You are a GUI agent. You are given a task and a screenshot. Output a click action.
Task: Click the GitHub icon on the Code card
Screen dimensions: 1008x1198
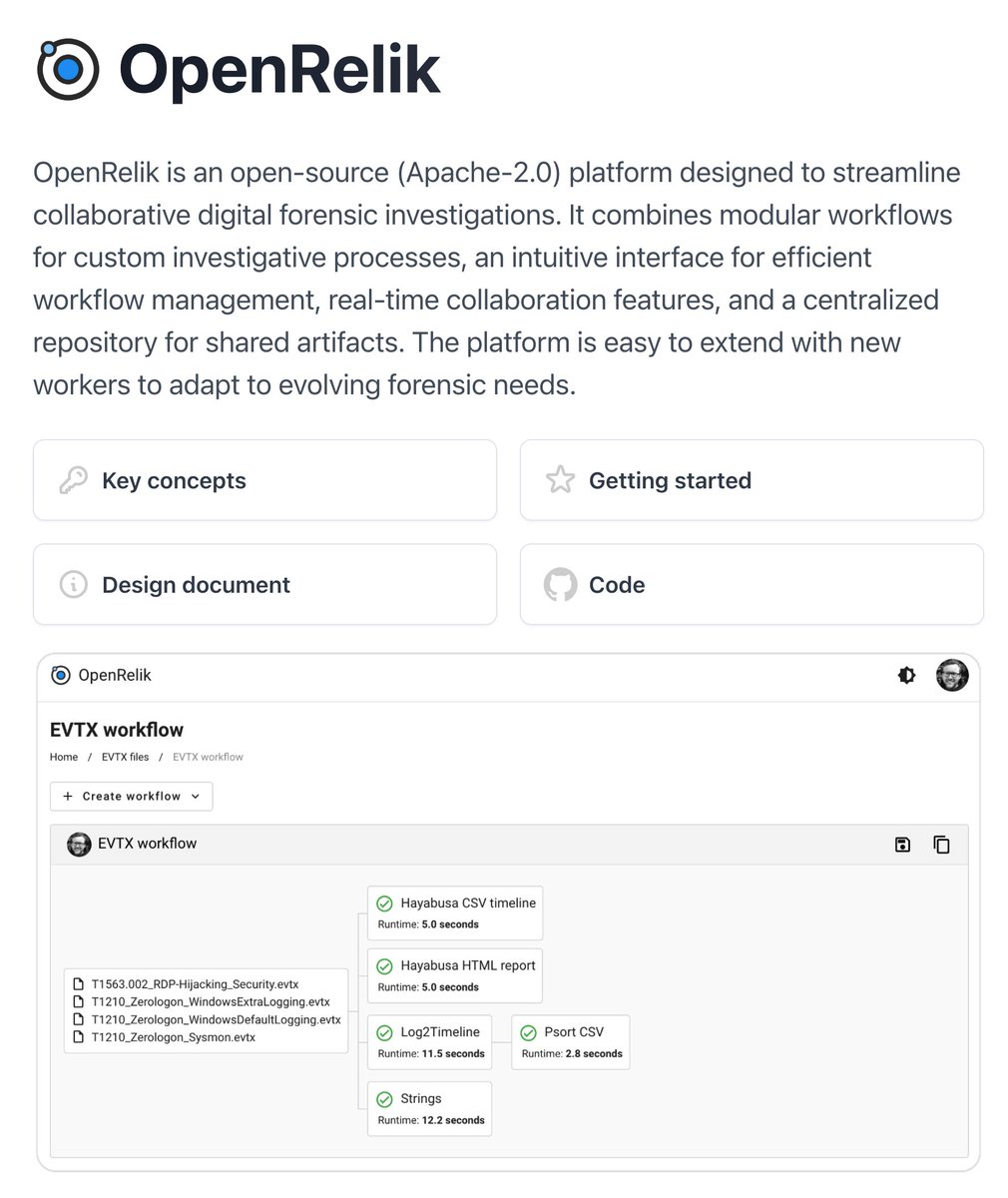coord(560,585)
